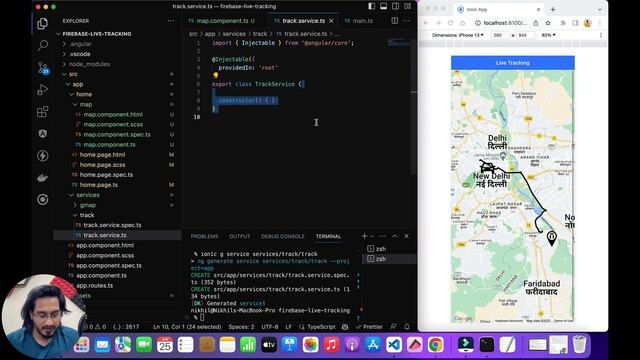Image resolution: width=640 pixels, height=360 pixels.
Task: Open notifications bell in status bar
Action: coord(407,327)
